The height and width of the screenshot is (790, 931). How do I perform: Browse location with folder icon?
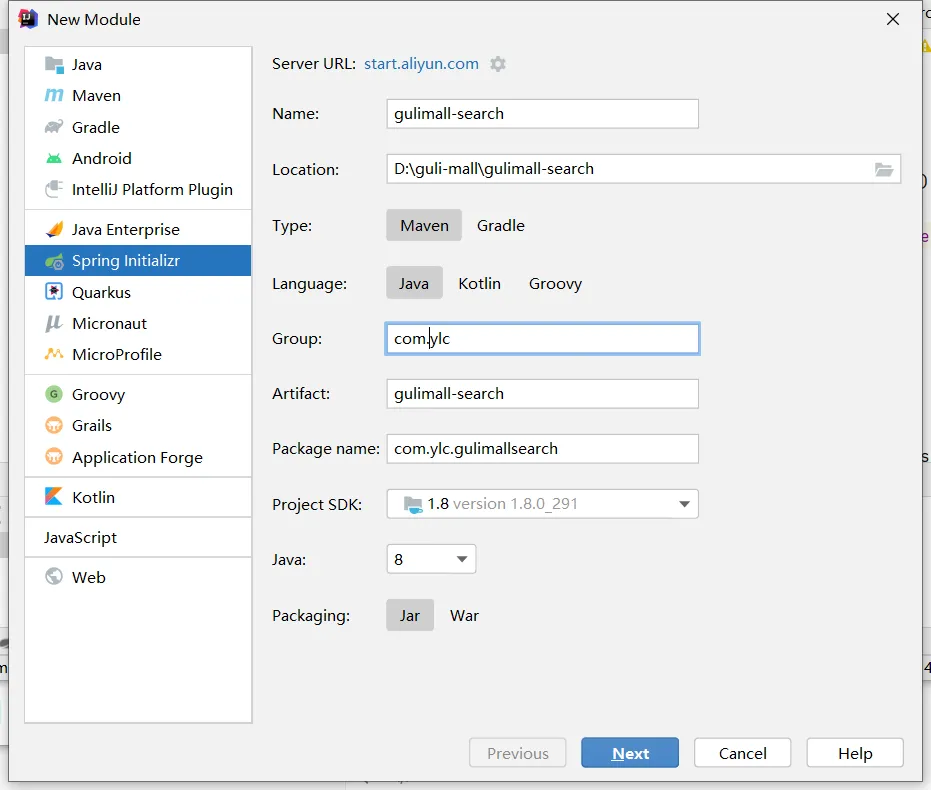tap(884, 169)
